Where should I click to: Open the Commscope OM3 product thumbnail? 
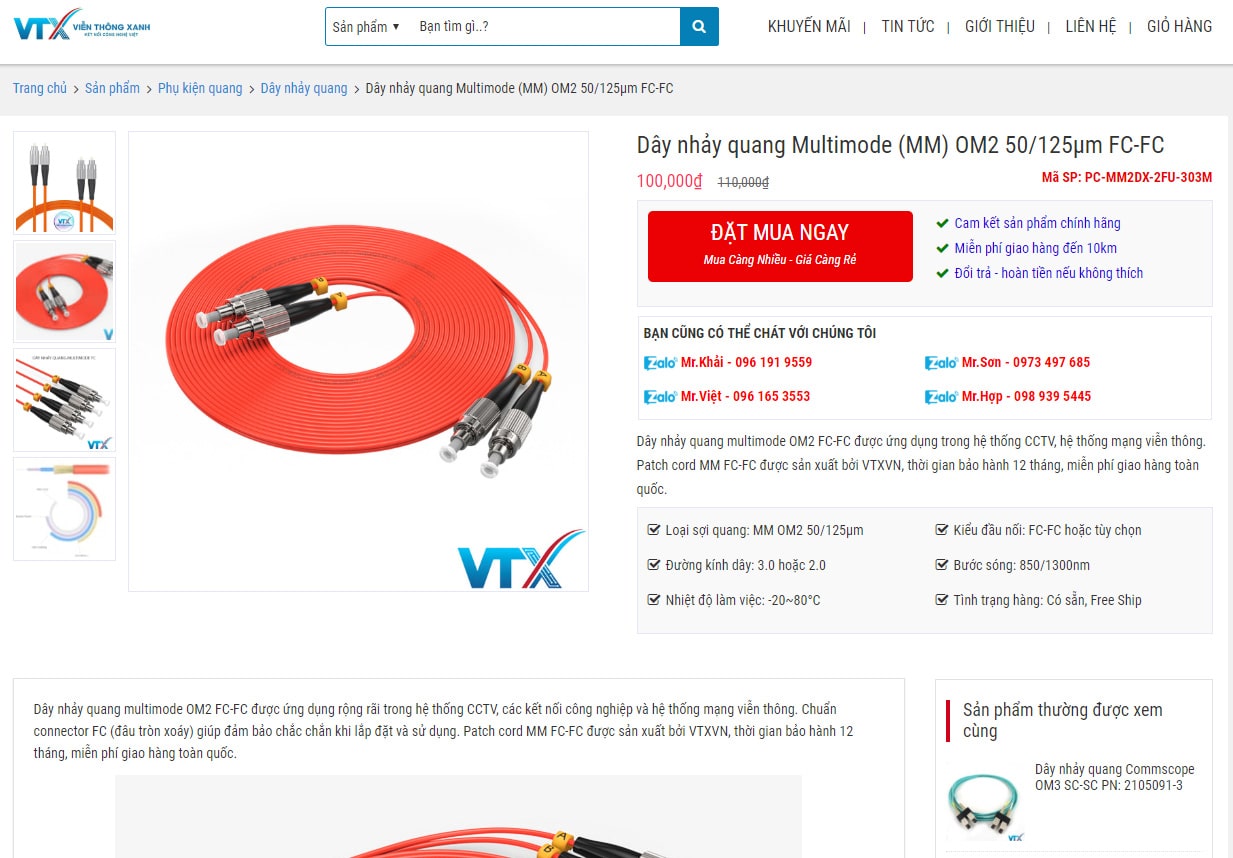click(985, 802)
